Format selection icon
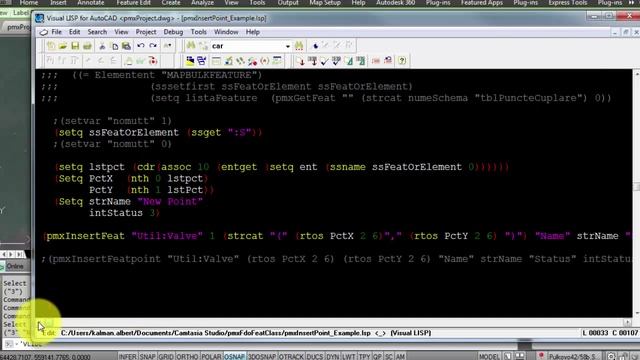Viewport: 640px width, 360px height. pos(361,61)
